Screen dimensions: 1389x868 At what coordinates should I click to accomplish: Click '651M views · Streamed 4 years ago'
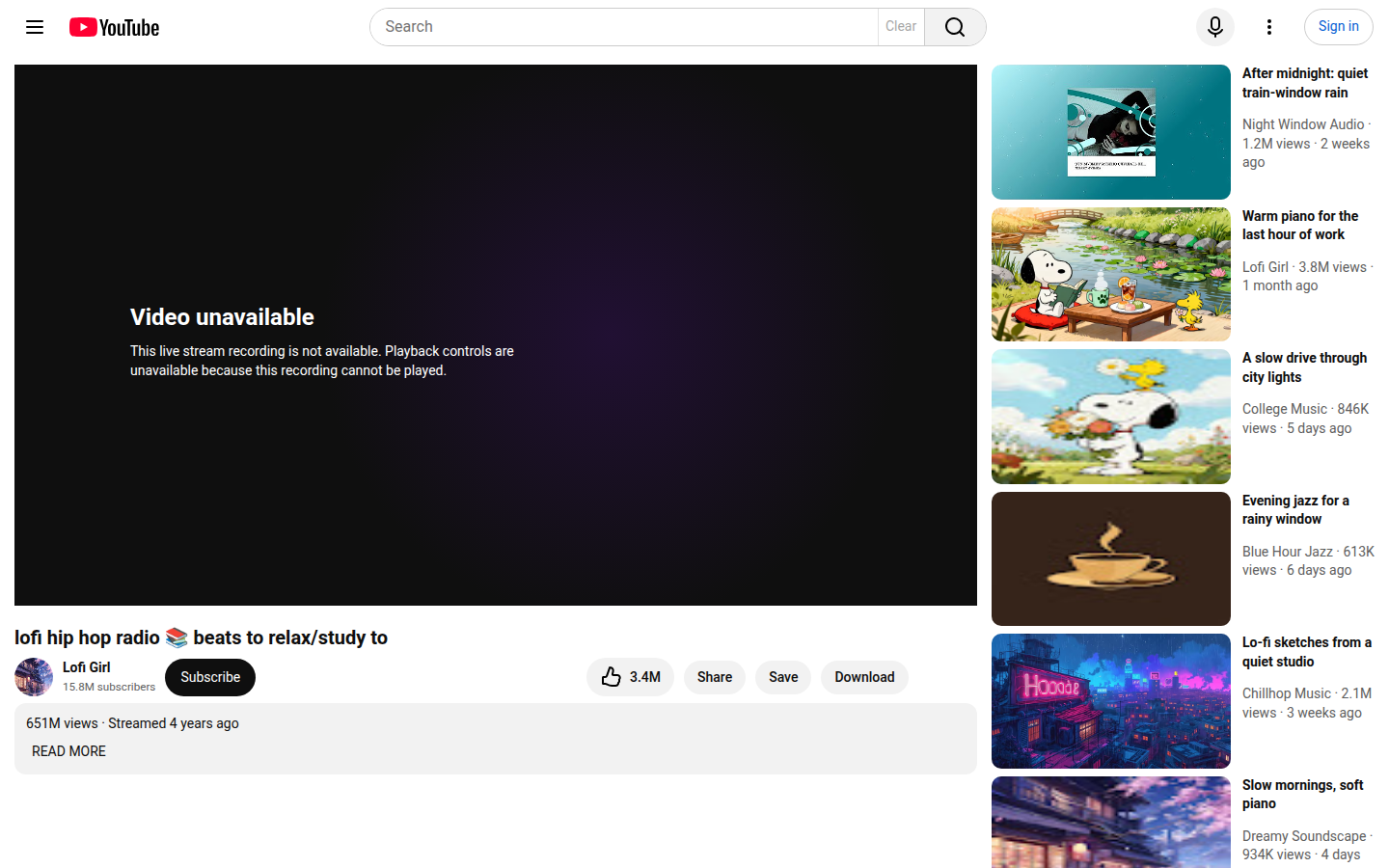click(132, 723)
